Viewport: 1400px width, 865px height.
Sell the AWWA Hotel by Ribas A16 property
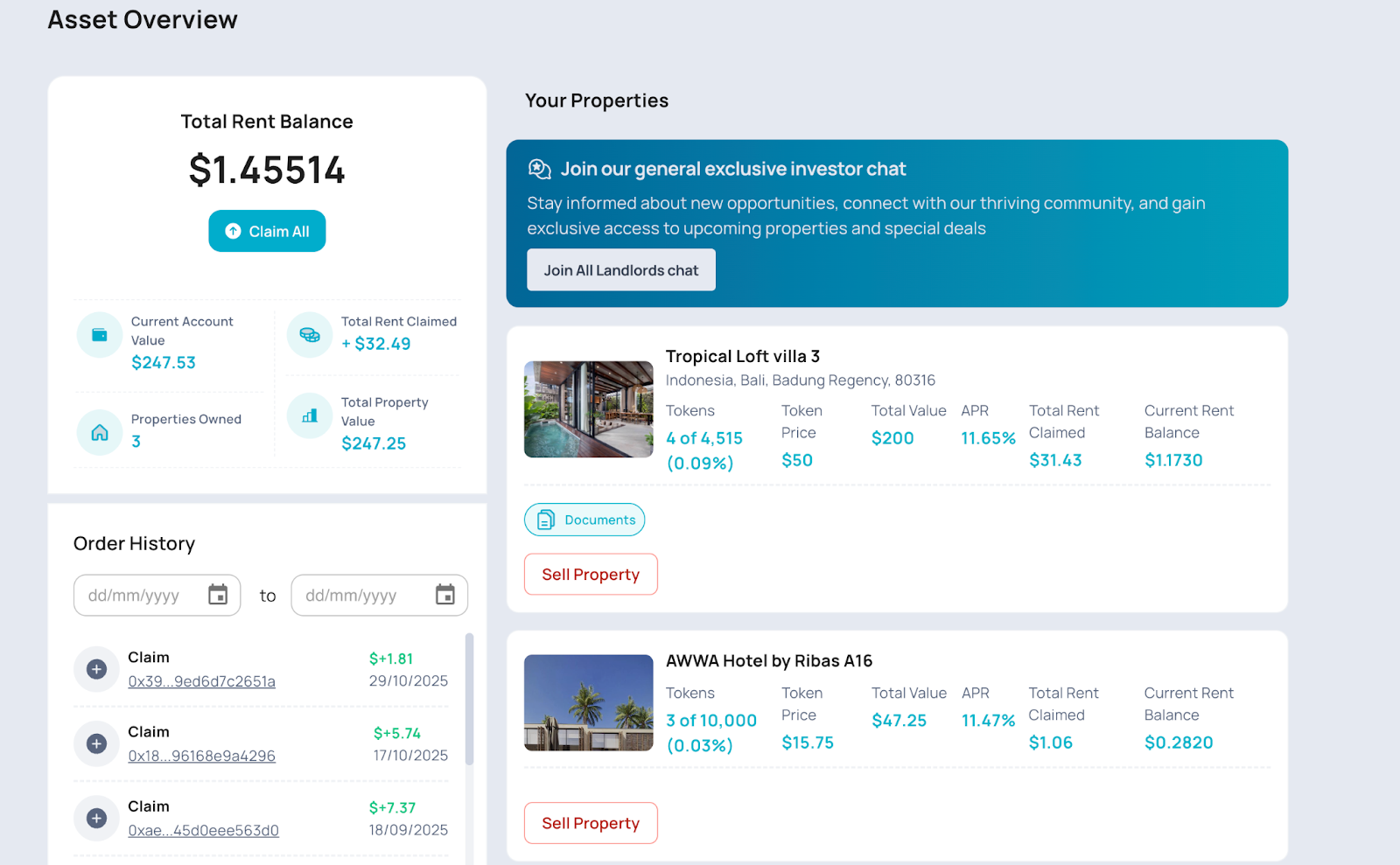[591, 823]
